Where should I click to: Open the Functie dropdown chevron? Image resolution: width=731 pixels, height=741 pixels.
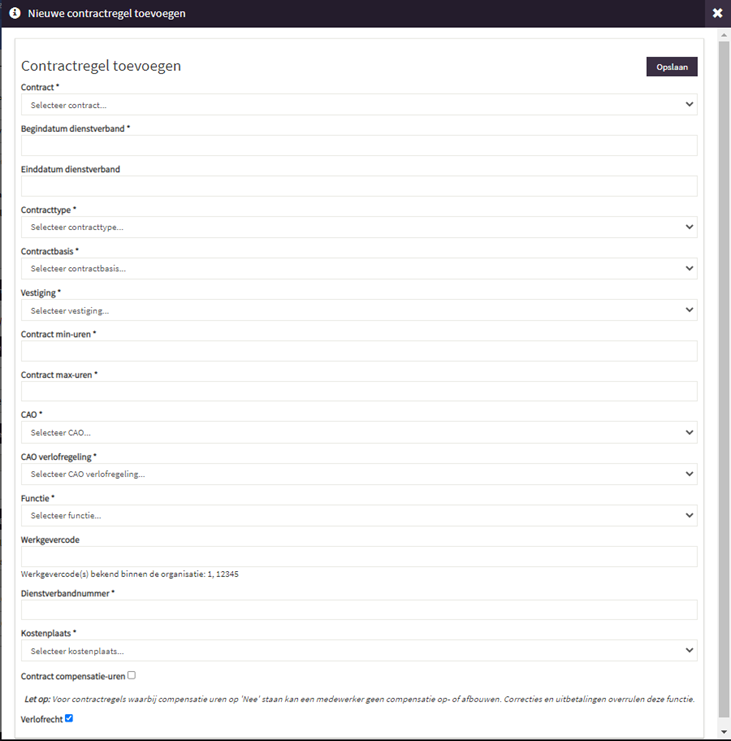(689, 515)
